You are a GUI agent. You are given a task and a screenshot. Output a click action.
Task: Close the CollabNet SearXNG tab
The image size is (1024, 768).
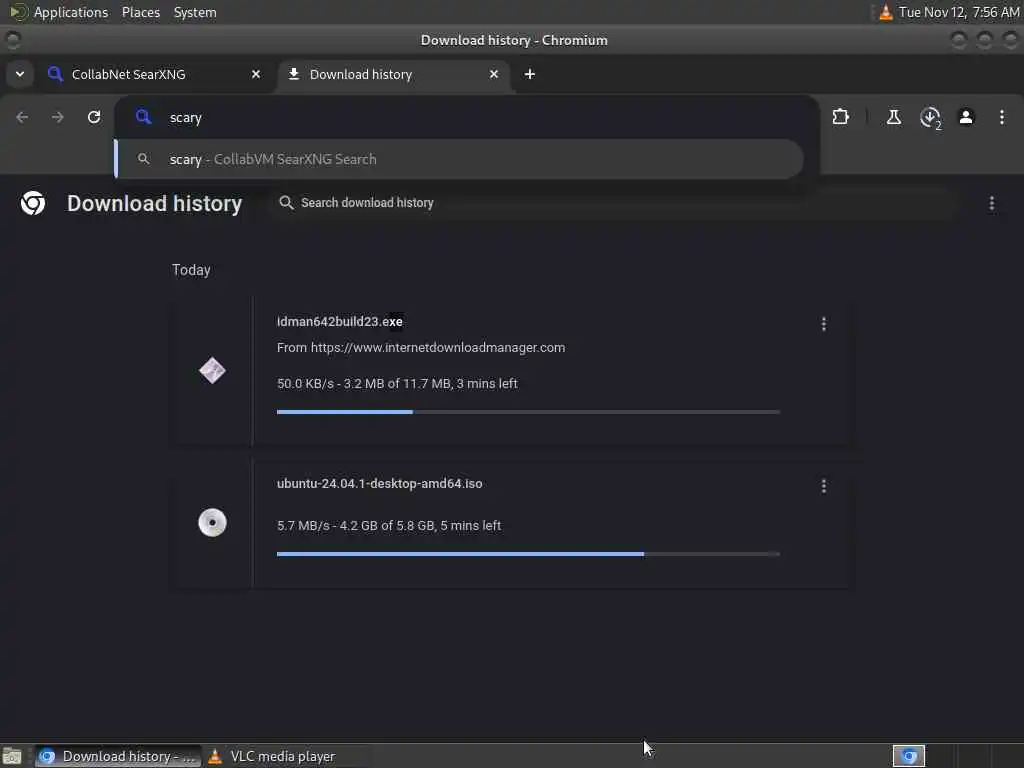[x=256, y=74]
